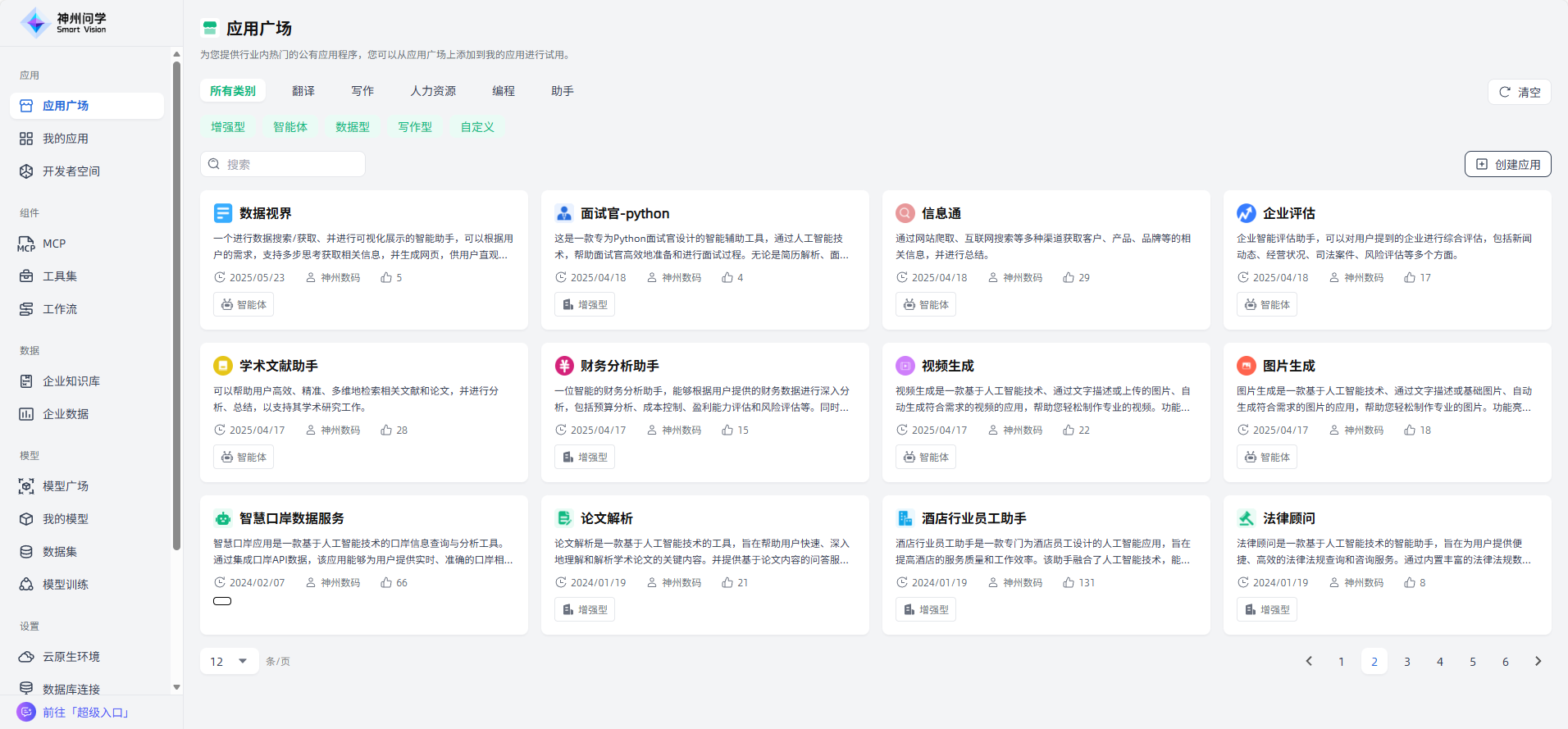Click the MCP icon in sidebar
This screenshot has width=1568, height=729.
[26, 244]
